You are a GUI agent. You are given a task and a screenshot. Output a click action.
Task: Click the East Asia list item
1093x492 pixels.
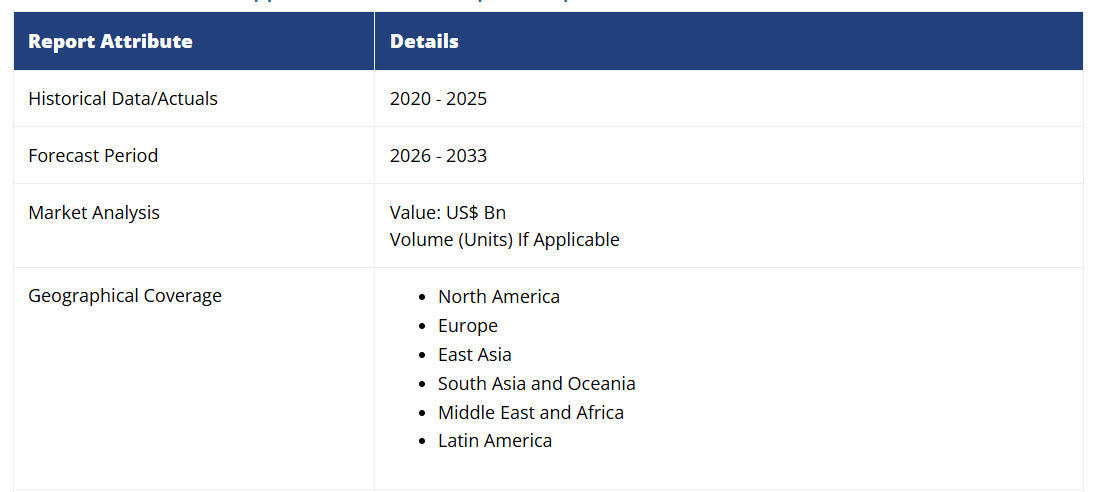click(475, 355)
